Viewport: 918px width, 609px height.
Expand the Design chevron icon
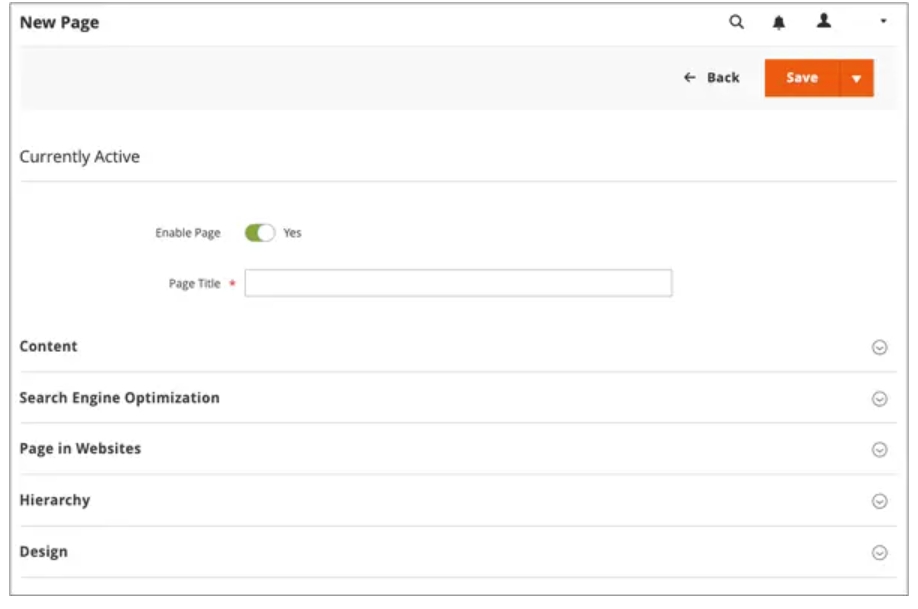[879, 553]
